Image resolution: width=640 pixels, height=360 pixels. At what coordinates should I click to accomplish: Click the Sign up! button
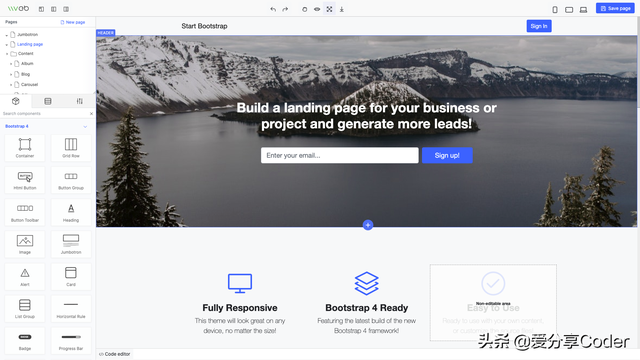(x=447, y=156)
